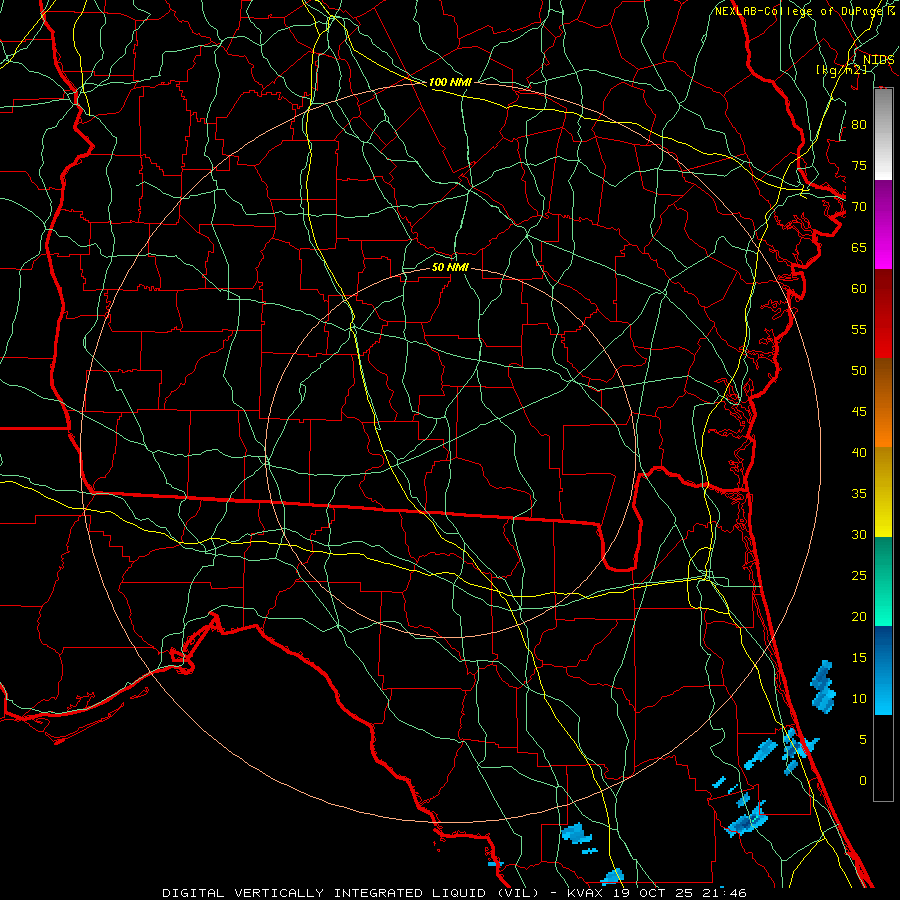Click the 65 value on the color scale
This screenshot has width=900, height=900.
(859, 247)
